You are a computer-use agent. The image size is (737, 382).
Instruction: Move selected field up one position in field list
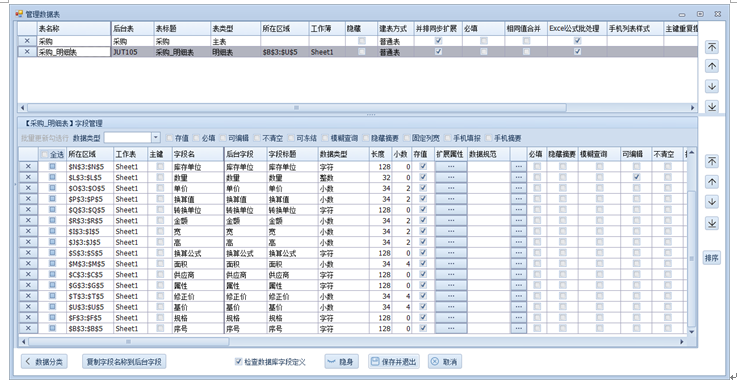[712, 182]
